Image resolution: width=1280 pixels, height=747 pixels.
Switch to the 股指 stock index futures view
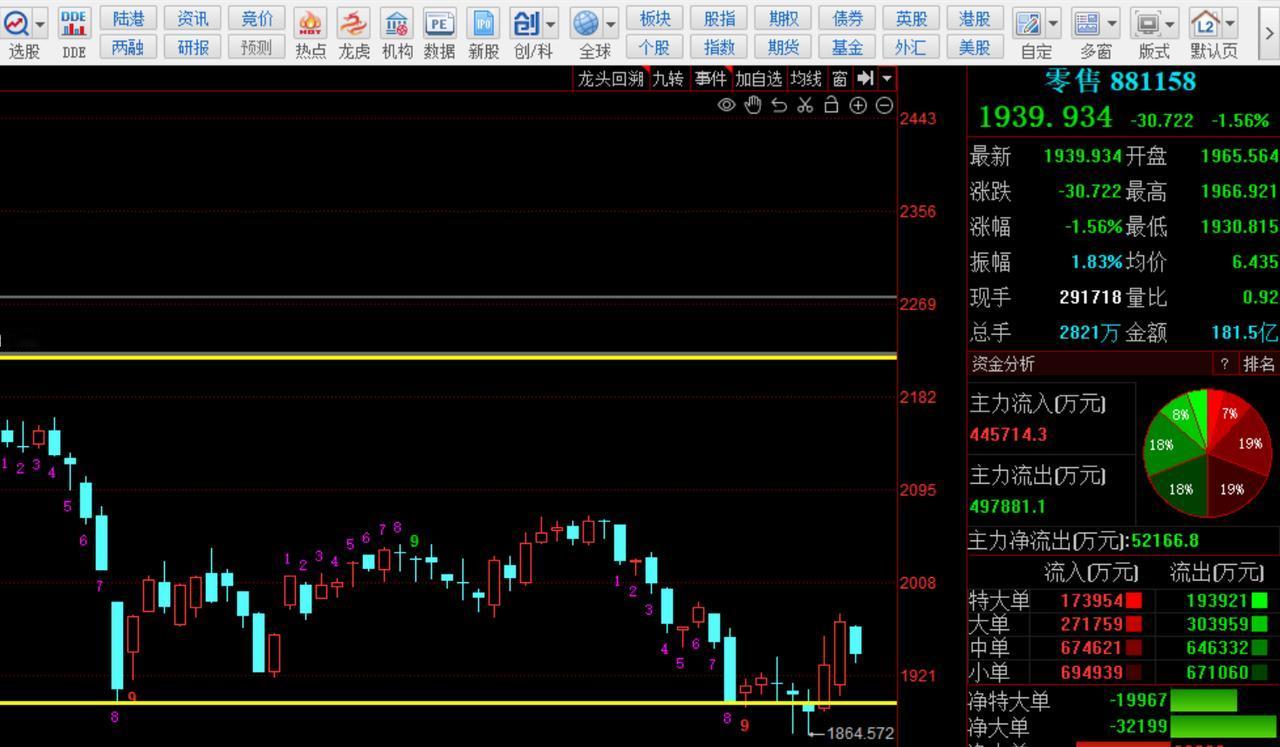(719, 19)
